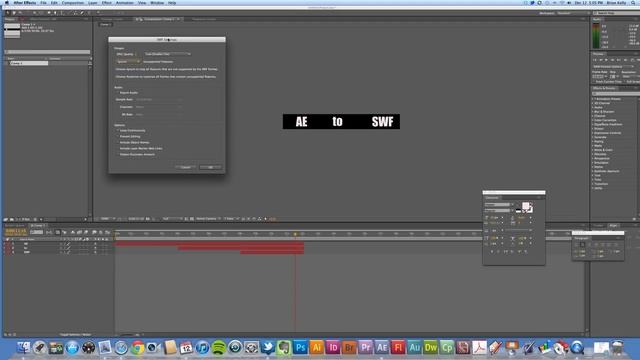The image size is (640, 360).
Task: Open Google Chrome from the Dock
Action: [137, 347]
